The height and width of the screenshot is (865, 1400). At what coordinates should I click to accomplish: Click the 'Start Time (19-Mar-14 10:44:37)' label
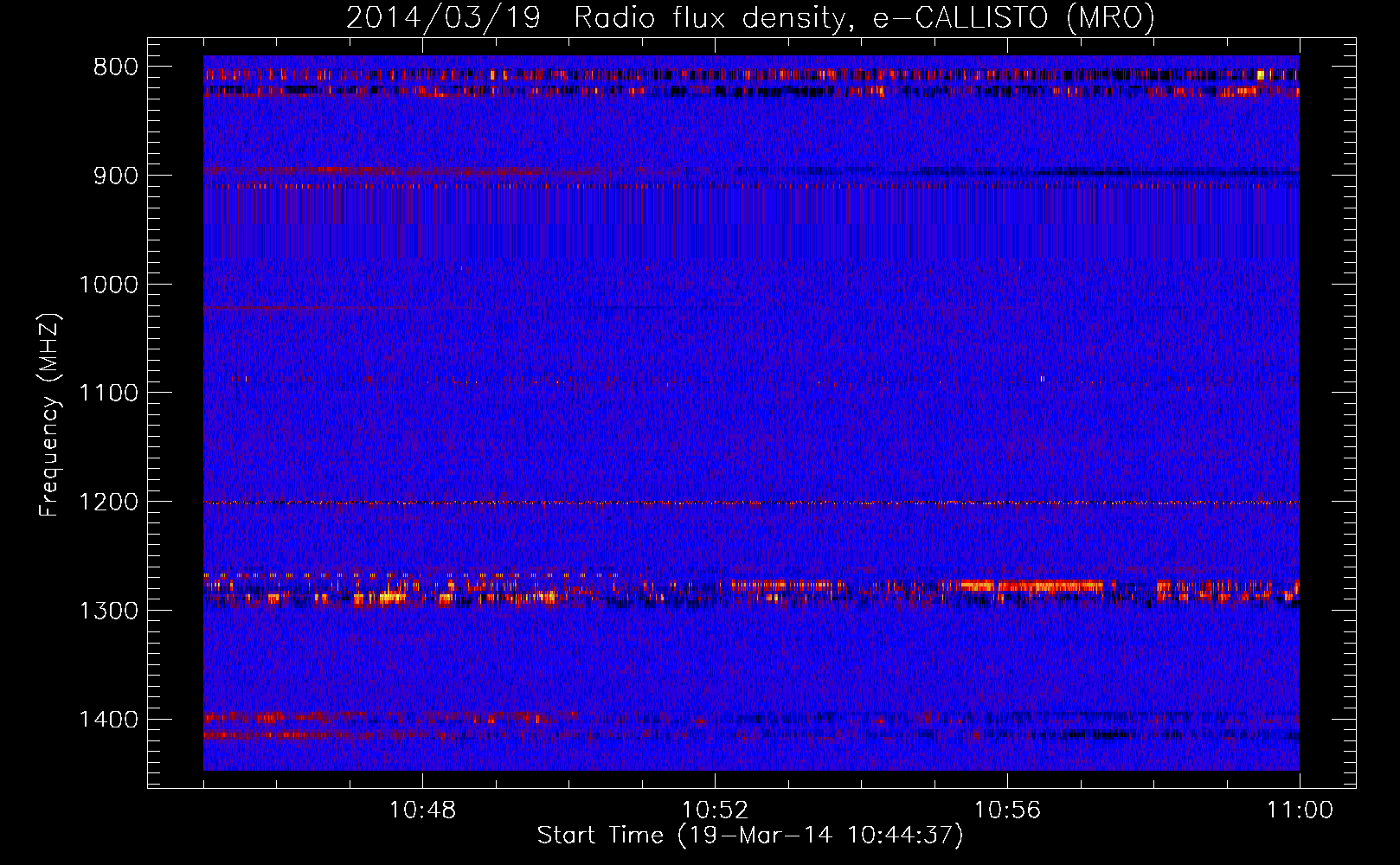[750, 836]
